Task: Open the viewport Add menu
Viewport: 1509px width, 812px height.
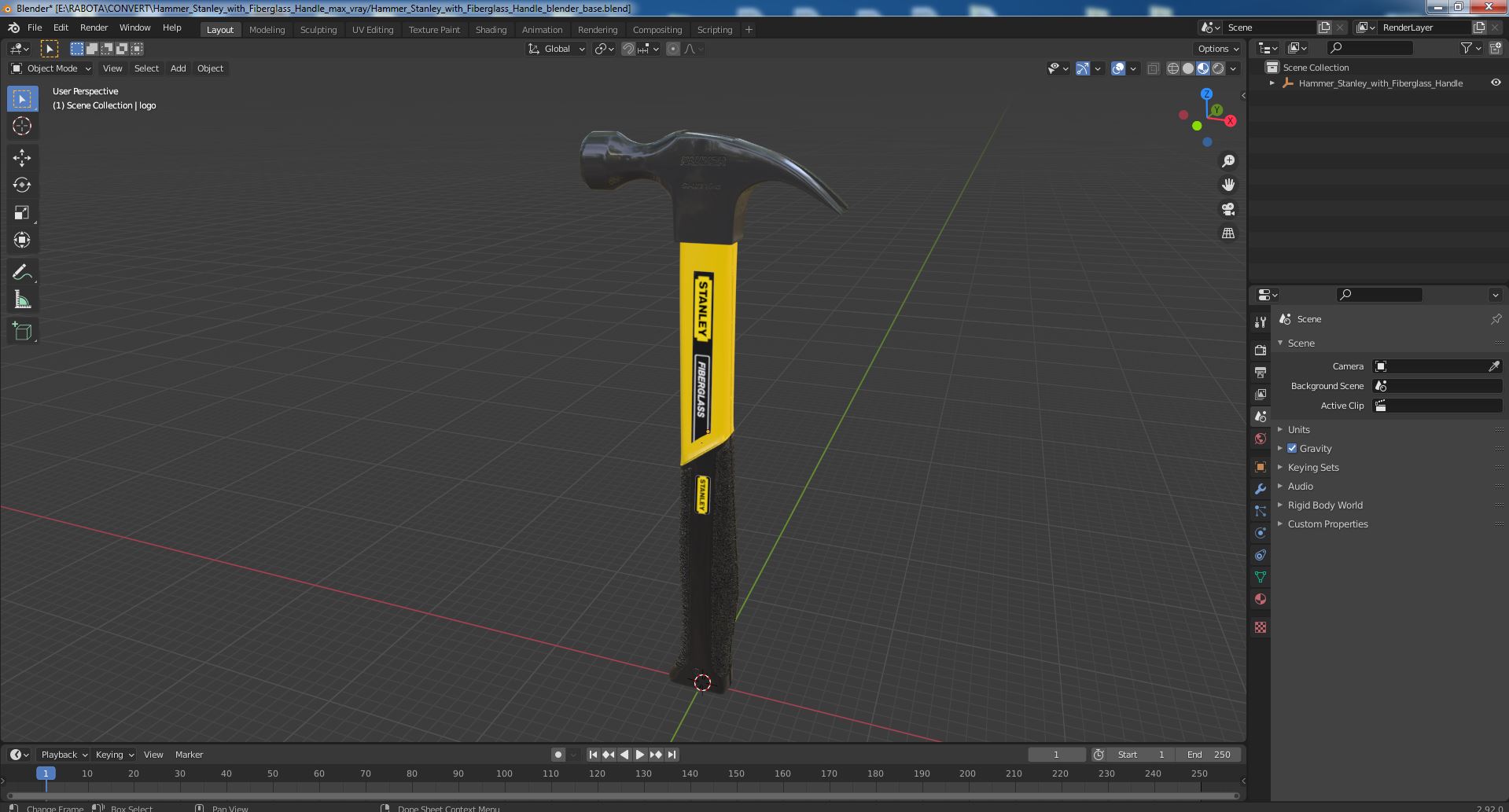Action: point(179,68)
